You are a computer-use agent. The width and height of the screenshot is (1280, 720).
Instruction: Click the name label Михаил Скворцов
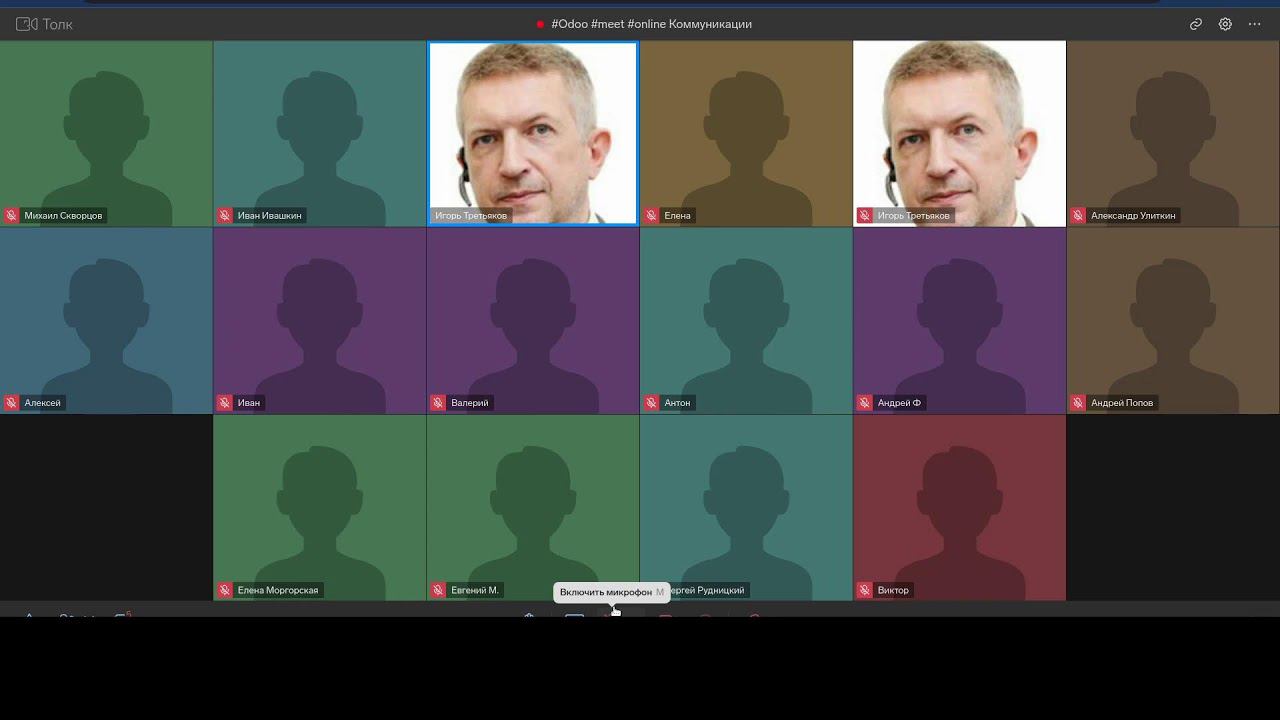tap(63, 215)
